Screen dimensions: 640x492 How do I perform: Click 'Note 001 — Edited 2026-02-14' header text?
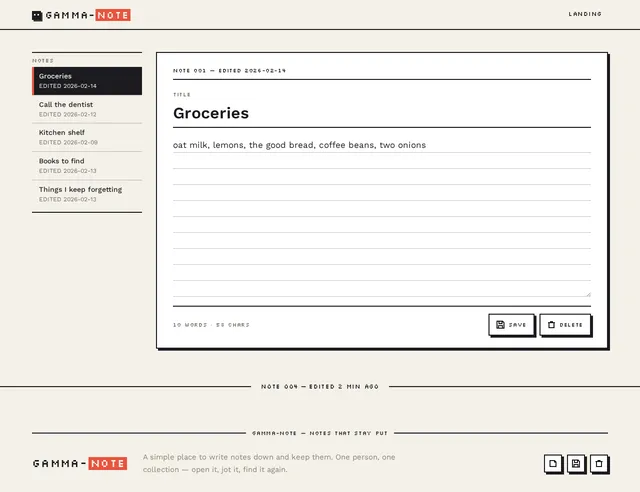point(229,71)
